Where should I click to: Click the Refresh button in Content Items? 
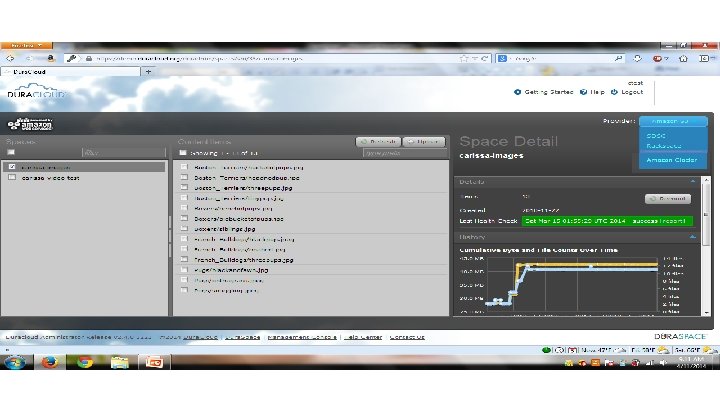(x=378, y=142)
